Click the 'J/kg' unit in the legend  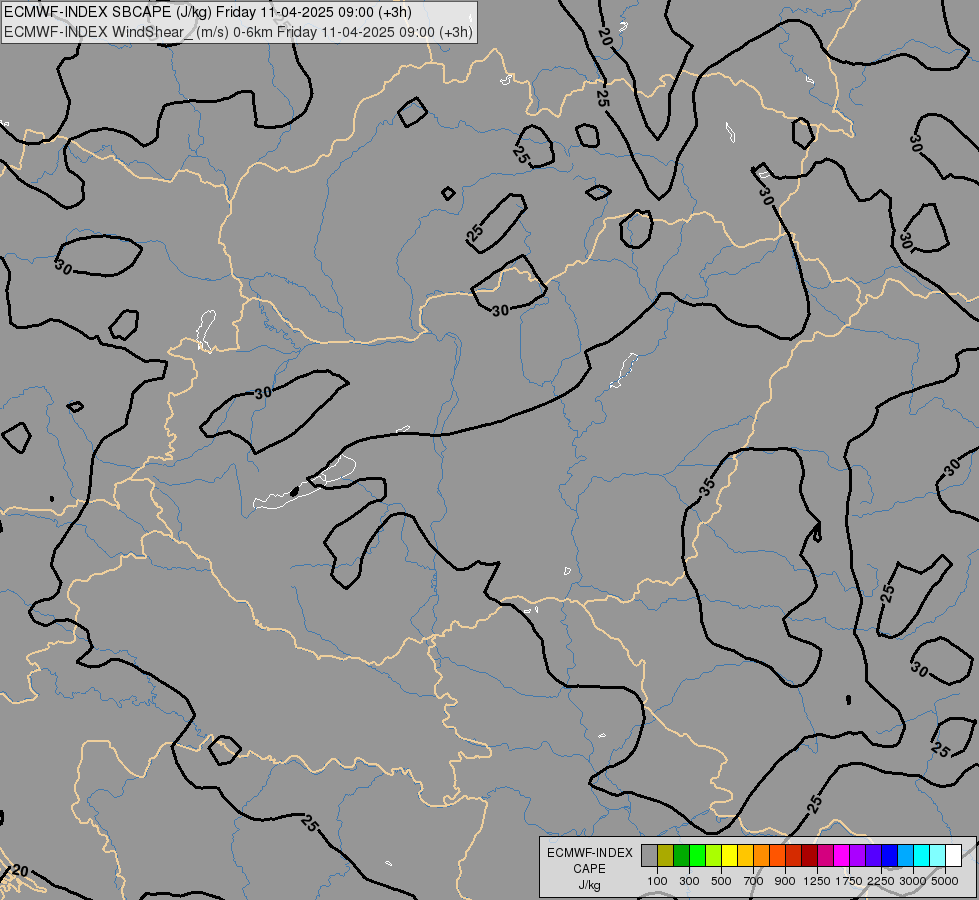tap(589, 886)
